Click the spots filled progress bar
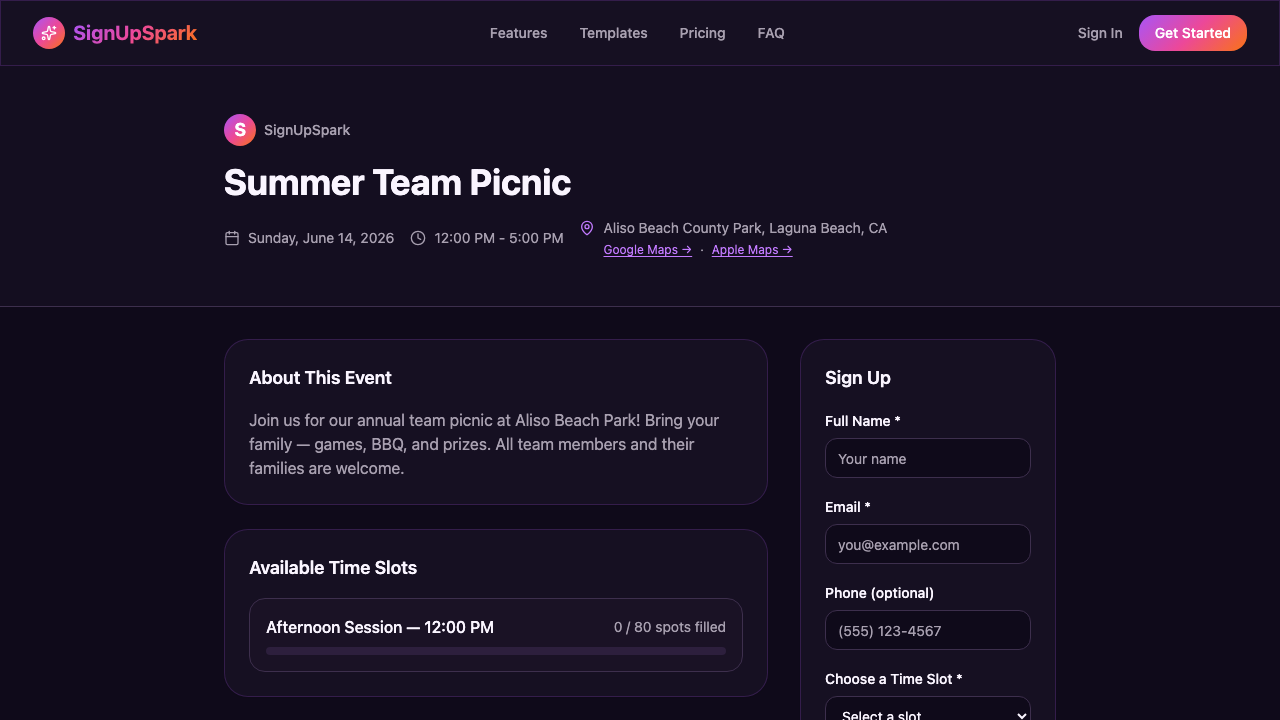This screenshot has width=1280, height=720. [495, 650]
